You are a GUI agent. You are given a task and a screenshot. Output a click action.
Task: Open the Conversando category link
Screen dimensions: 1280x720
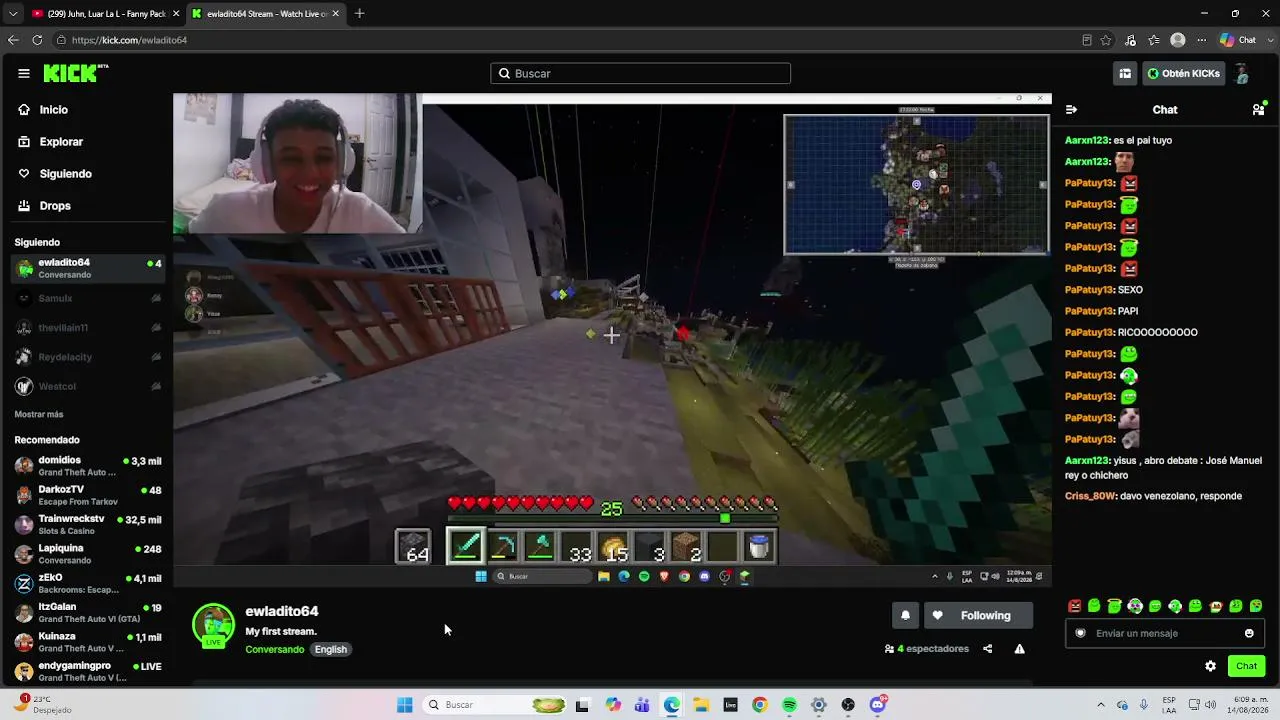(x=275, y=649)
